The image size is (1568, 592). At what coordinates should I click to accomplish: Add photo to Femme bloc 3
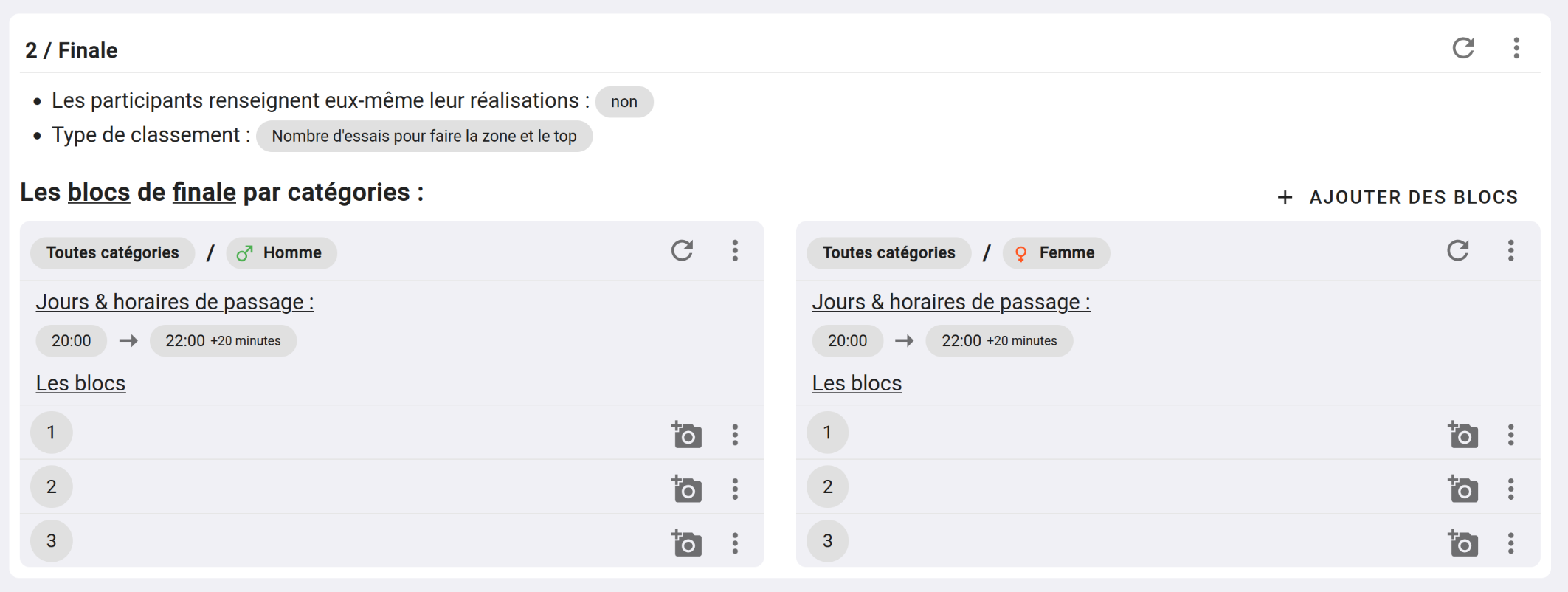click(x=1462, y=543)
